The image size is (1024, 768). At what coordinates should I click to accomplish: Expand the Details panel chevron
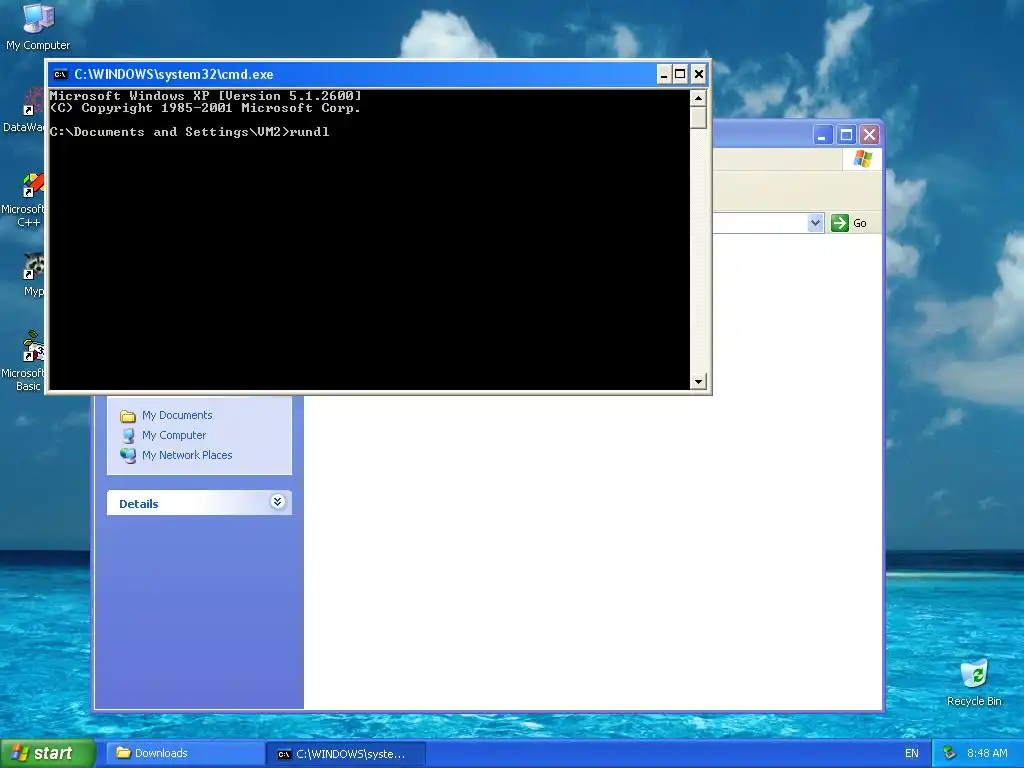(278, 502)
